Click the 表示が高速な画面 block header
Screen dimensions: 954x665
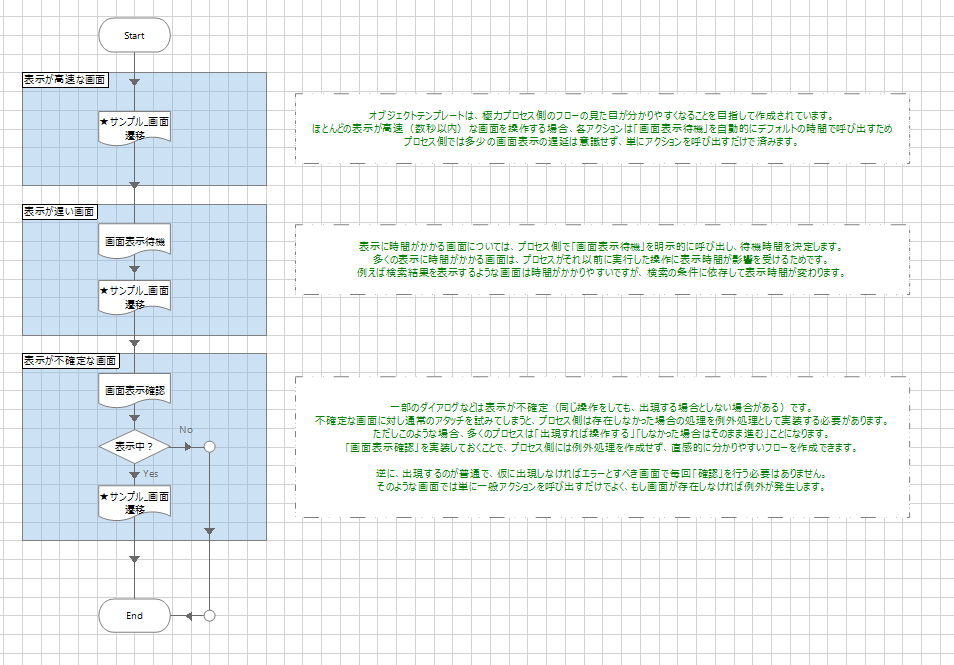coord(66,80)
